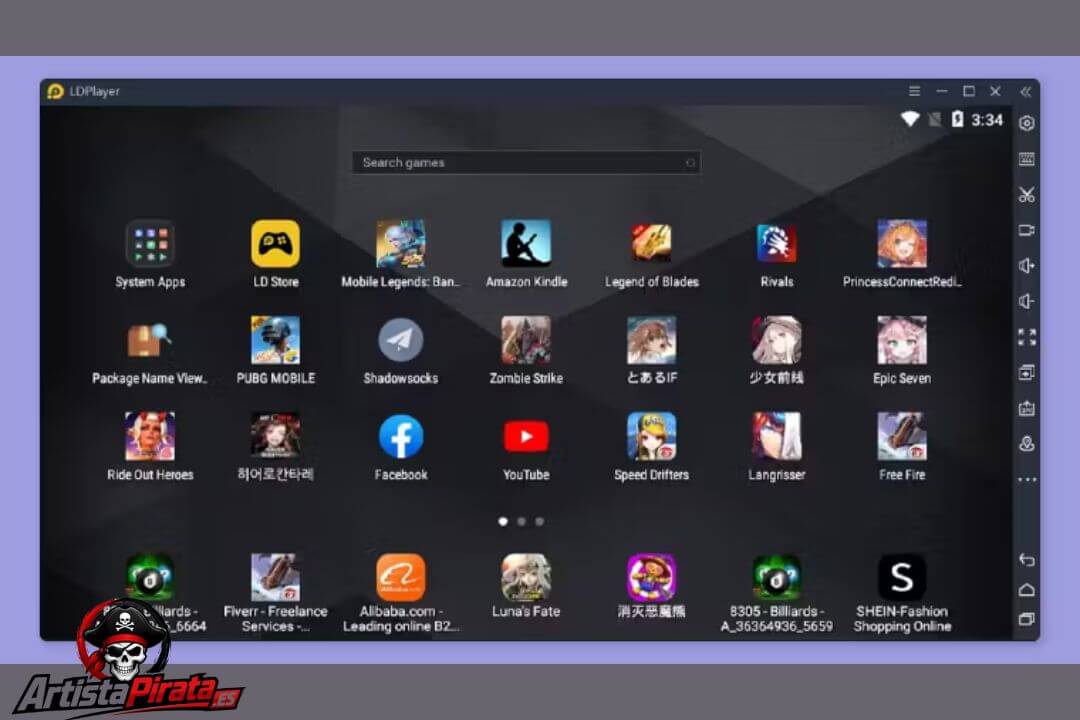Click the LDPlayer logo in title bar
1080x720 pixels.
coord(56,91)
